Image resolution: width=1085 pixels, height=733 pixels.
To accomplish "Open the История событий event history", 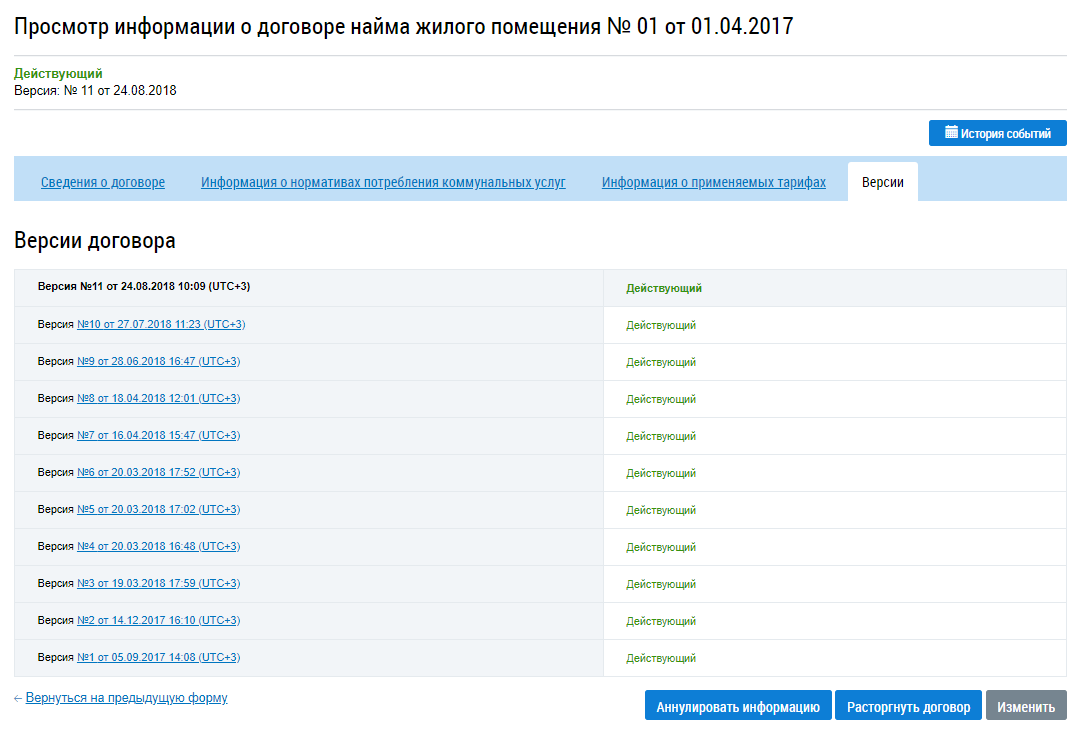I will [997, 133].
